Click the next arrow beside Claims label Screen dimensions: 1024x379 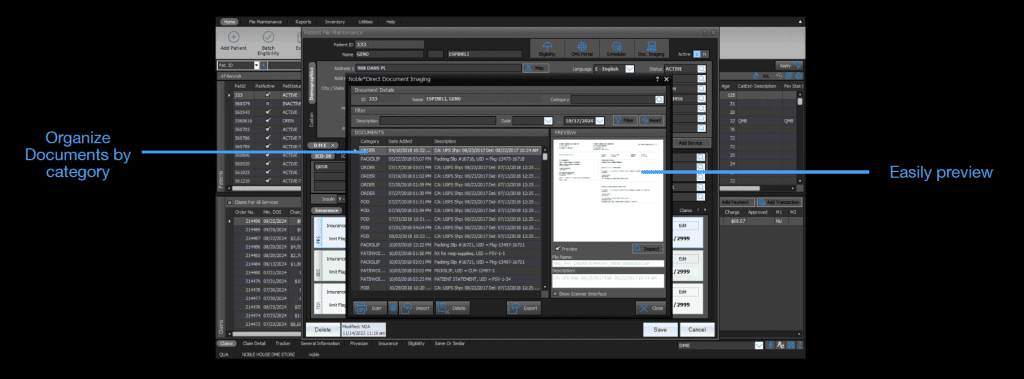(705, 210)
